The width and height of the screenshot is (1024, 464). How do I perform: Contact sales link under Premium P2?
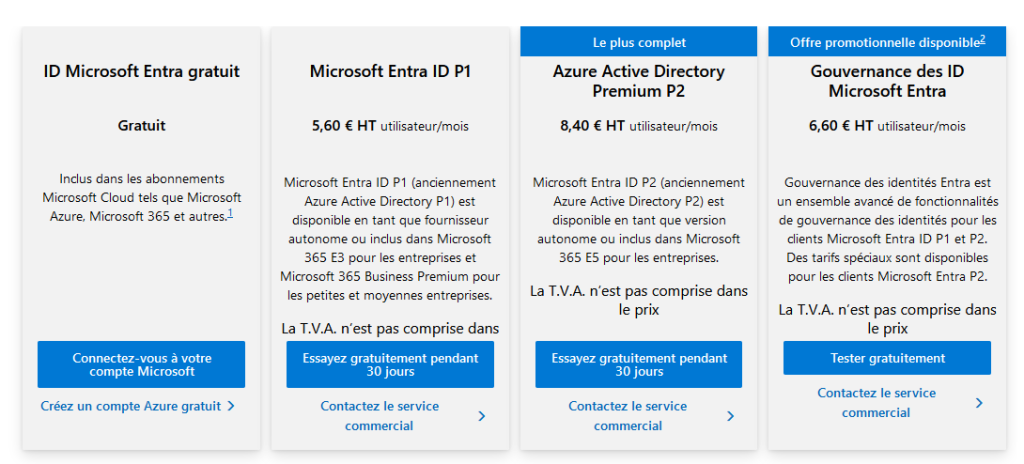click(x=628, y=416)
